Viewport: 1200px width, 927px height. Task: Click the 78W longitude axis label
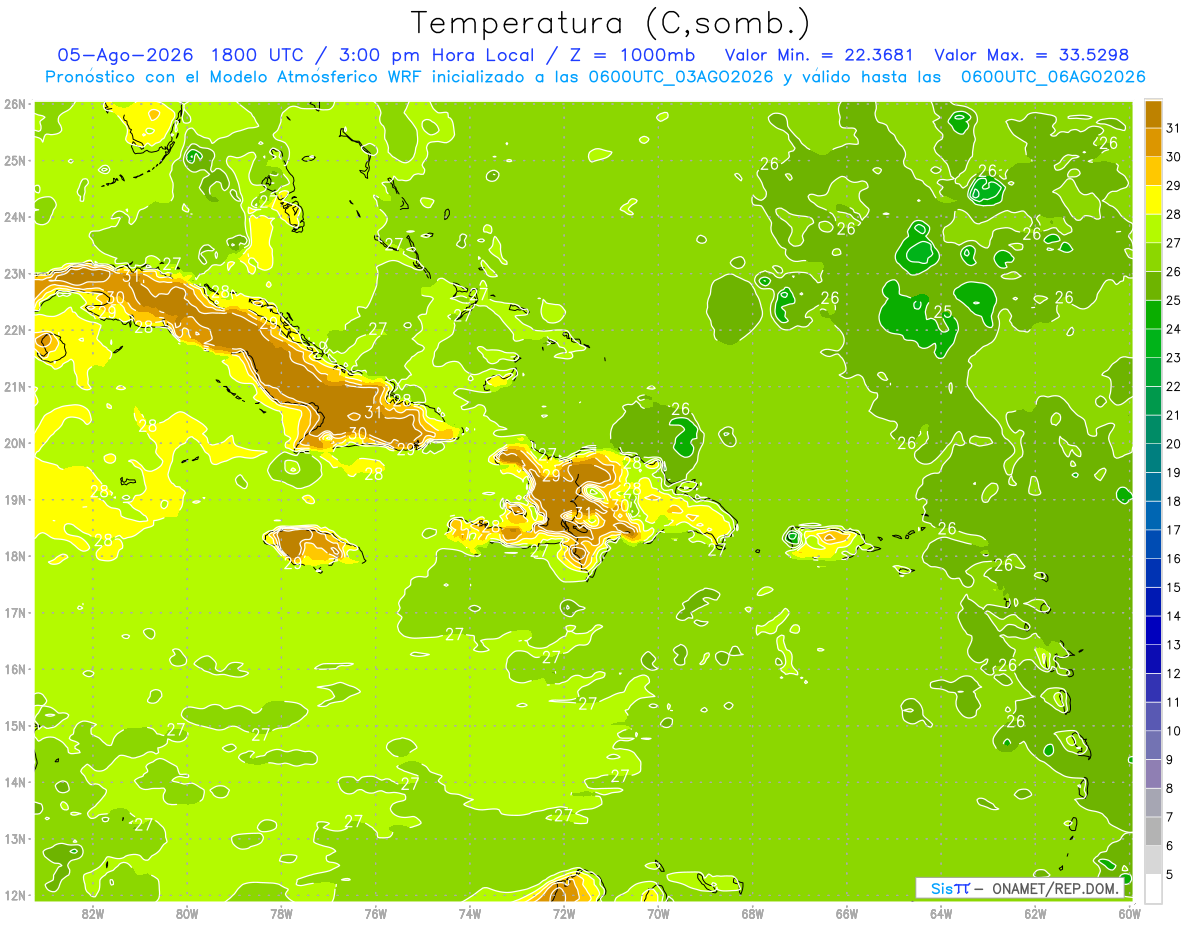click(x=281, y=913)
